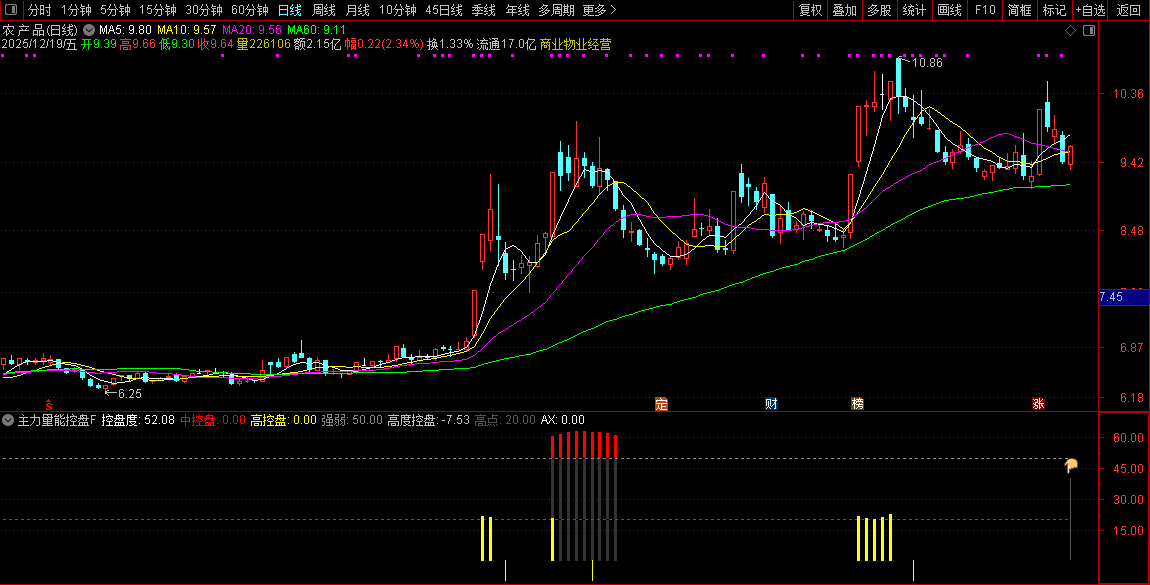The width and height of the screenshot is (1150, 585).
Task: Switch to the 30分钟 period tab
Action: (x=204, y=10)
